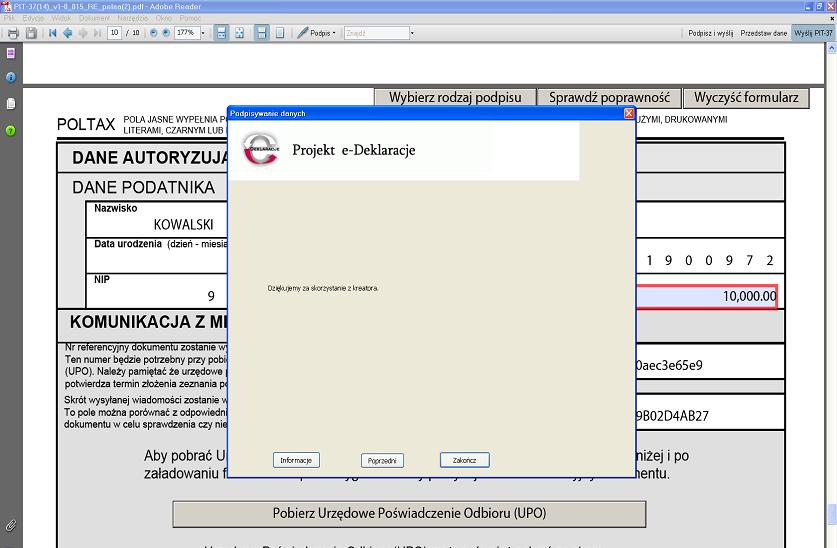This screenshot has height=548, width=837.
Task: Save the PDF with the floppy disk icon
Action: click(x=31, y=33)
